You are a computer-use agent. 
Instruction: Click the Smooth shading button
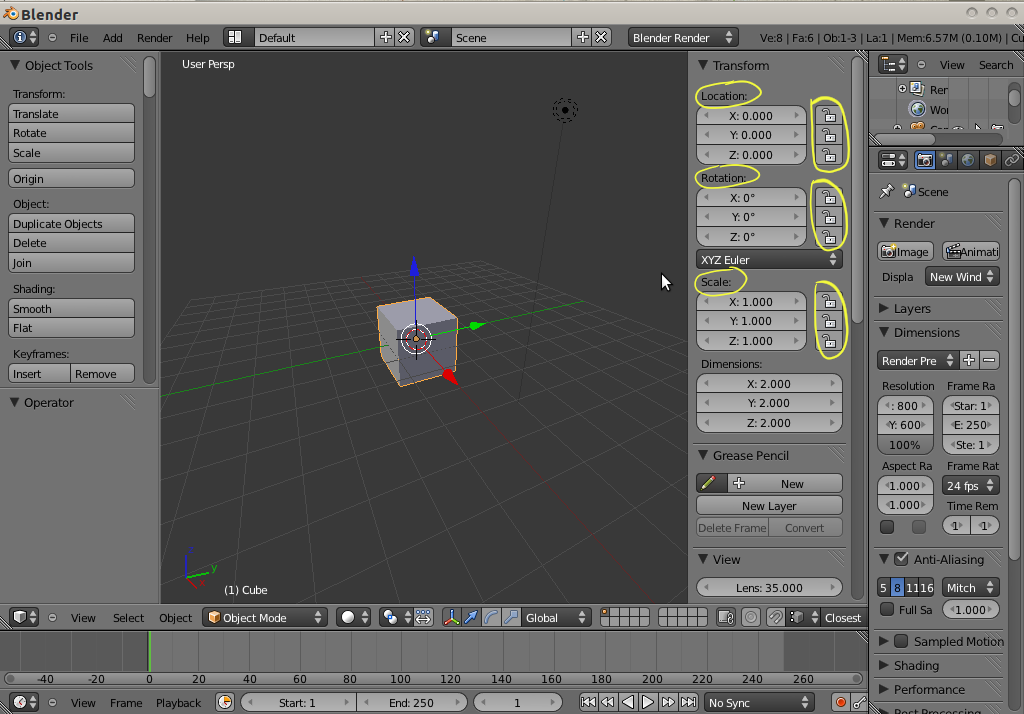tap(71, 308)
